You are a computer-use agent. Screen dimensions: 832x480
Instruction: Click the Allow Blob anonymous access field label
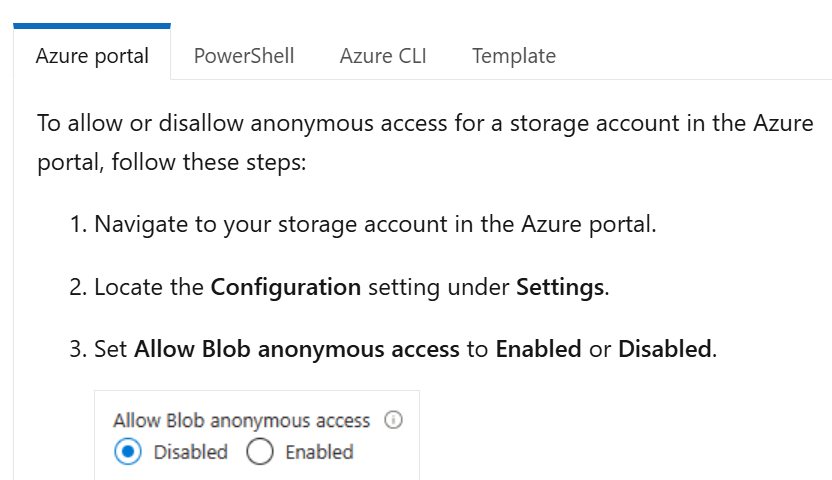click(241, 421)
